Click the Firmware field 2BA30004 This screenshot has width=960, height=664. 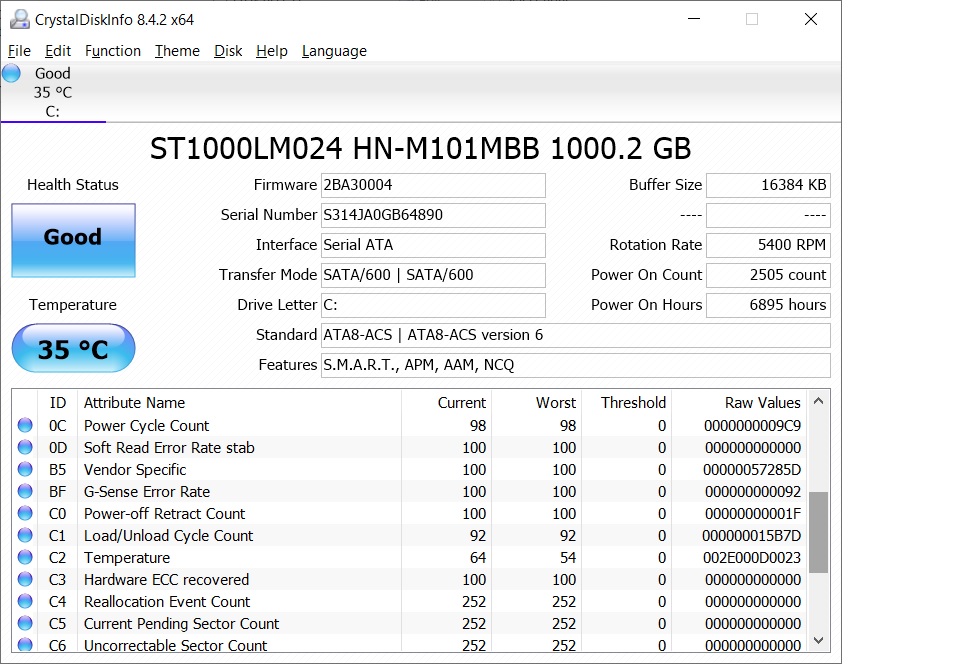433,185
